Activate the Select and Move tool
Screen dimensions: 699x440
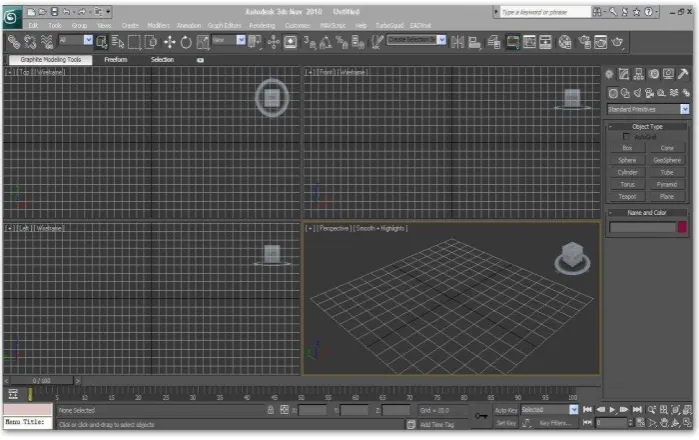(x=169, y=42)
